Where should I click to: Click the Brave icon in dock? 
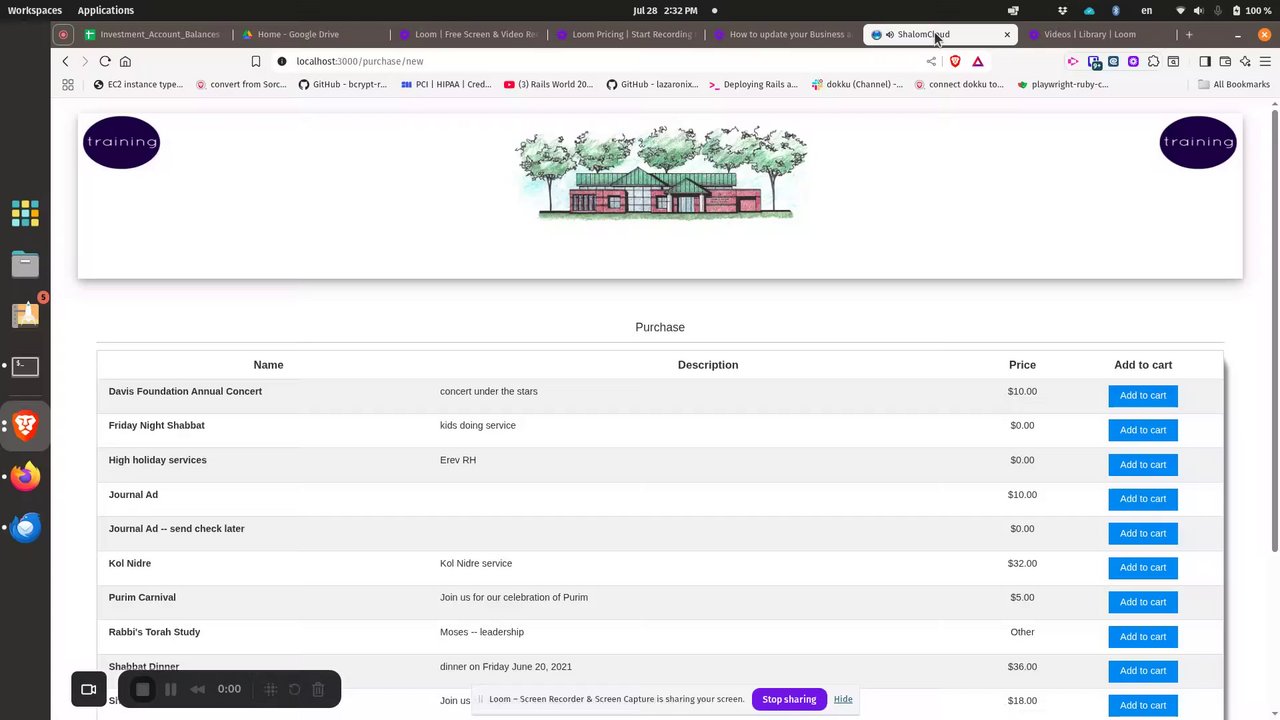(x=25, y=425)
